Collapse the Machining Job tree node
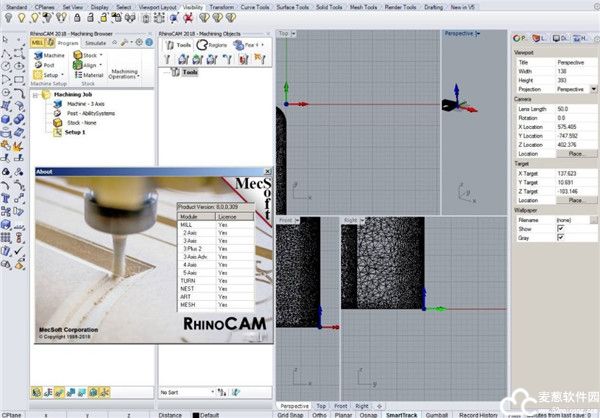 35,95
